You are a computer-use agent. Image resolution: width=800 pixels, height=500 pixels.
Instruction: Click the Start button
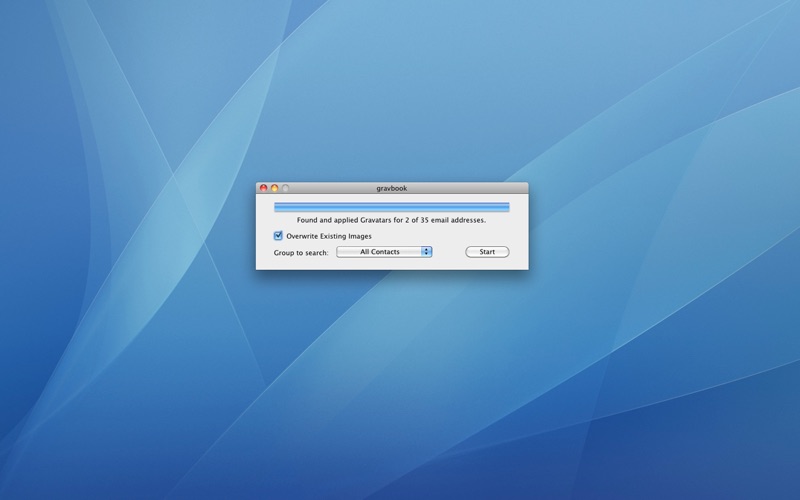click(x=487, y=252)
